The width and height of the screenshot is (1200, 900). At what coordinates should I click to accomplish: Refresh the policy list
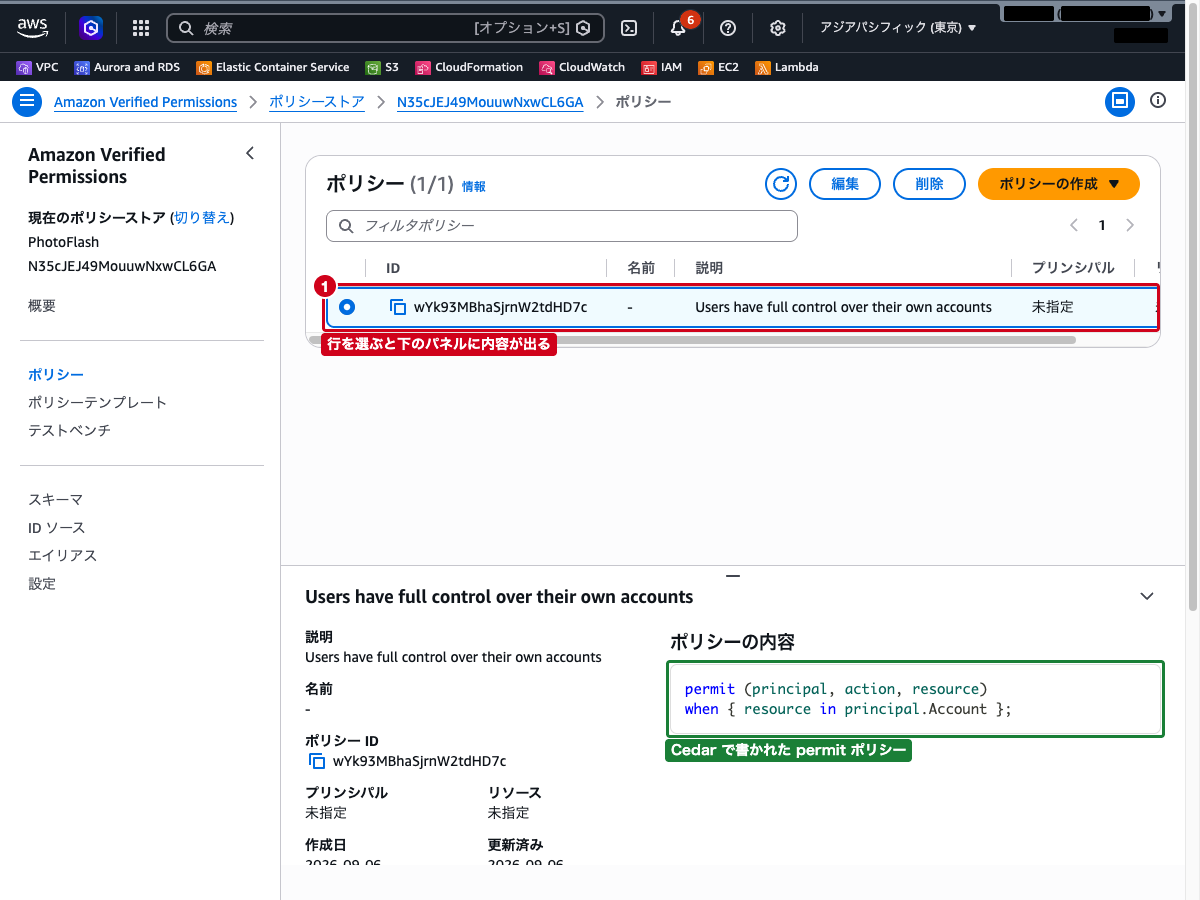tap(781, 184)
